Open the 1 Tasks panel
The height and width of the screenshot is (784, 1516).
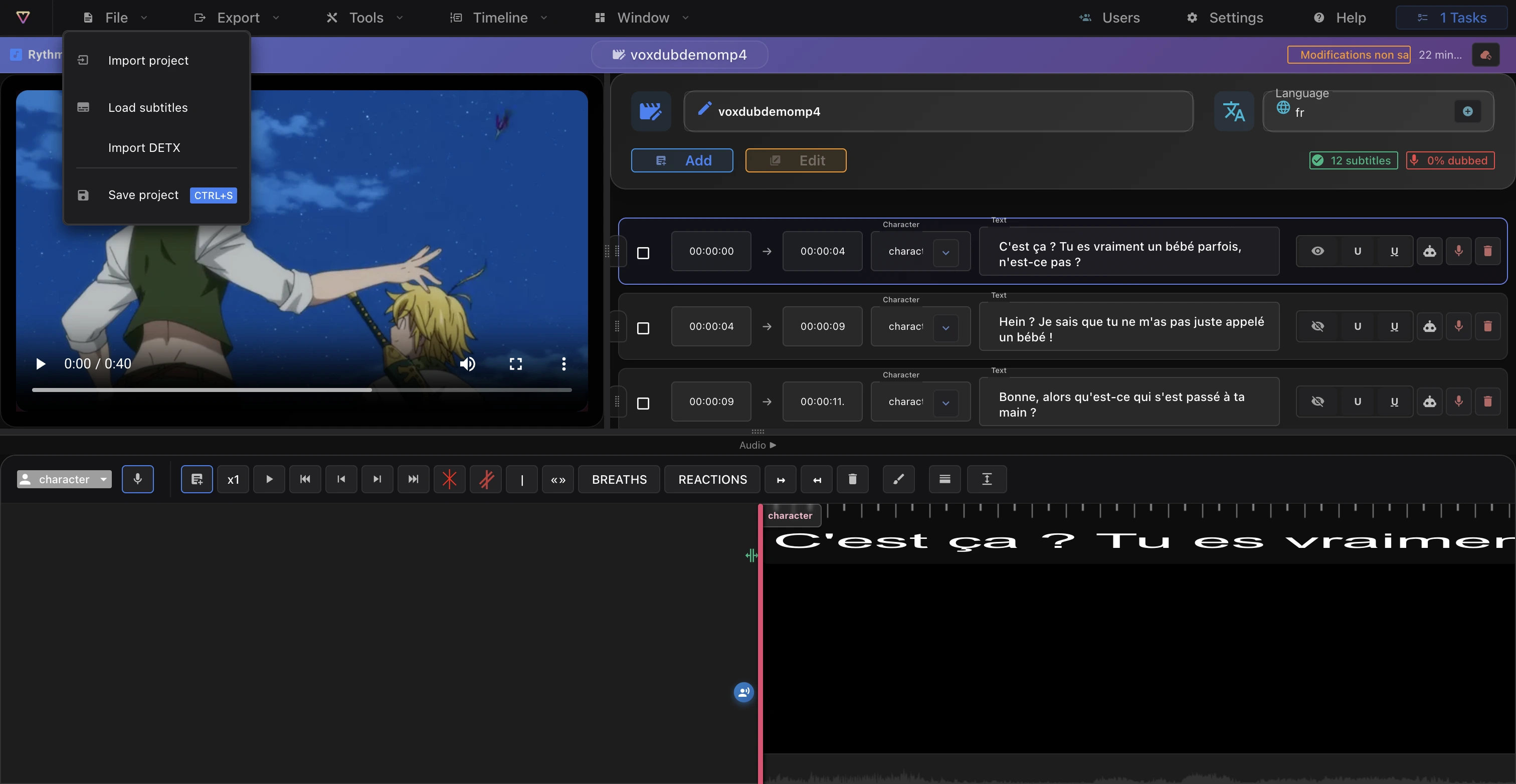pyautogui.click(x=1451, y=18)
